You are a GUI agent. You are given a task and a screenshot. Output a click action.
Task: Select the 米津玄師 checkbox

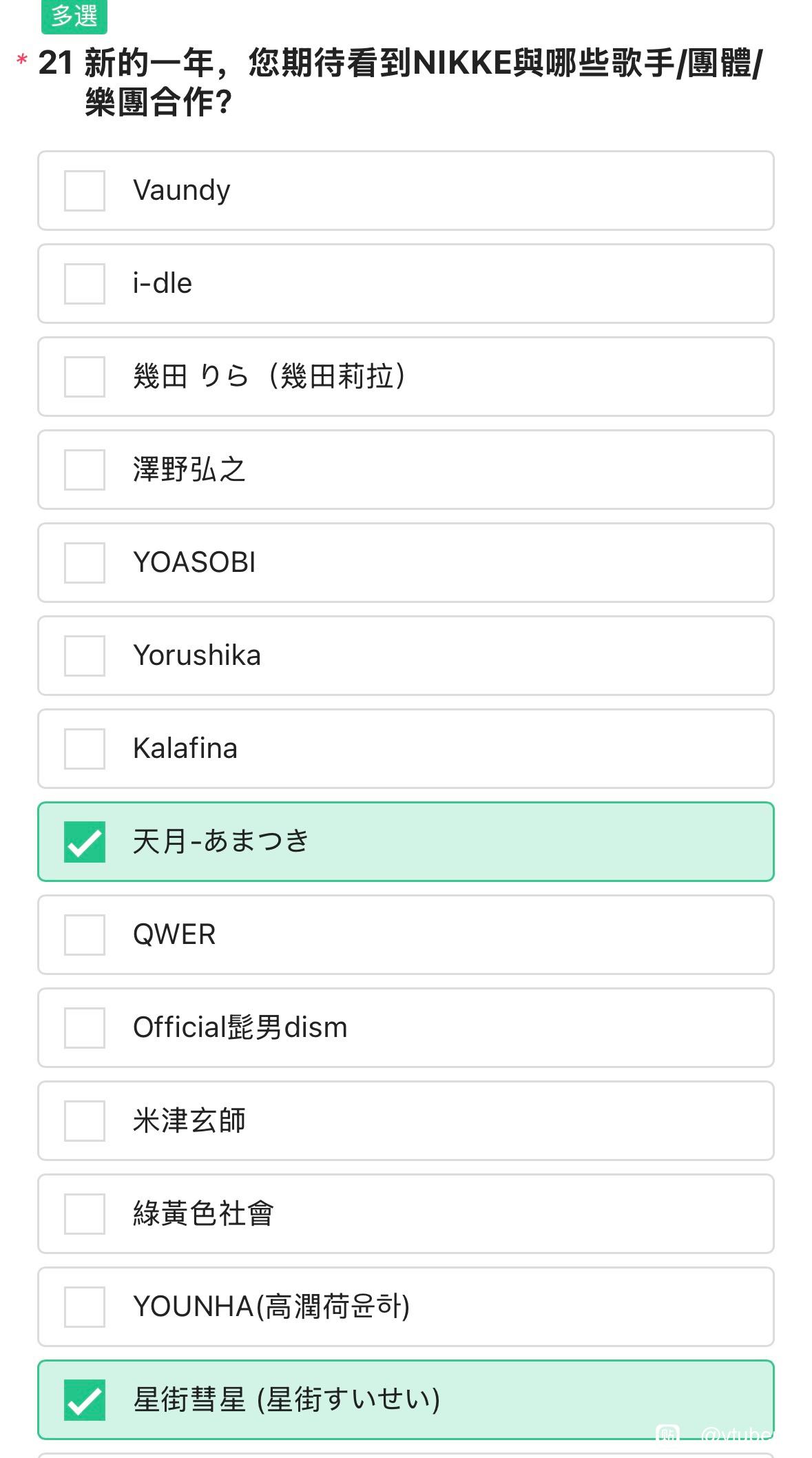[85, 1121]
